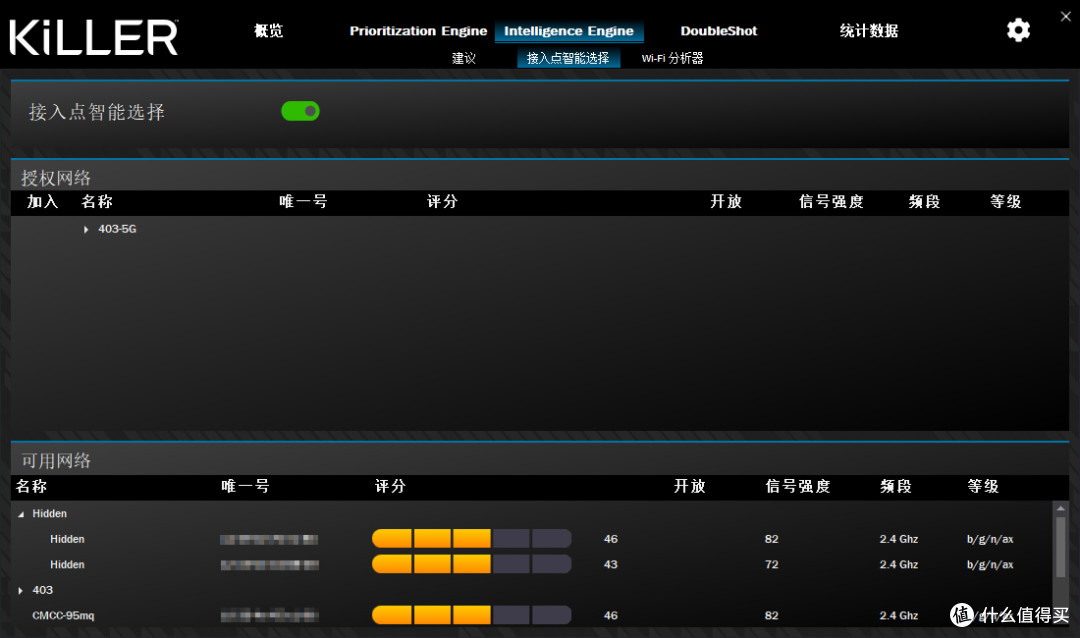Switch to Prioritization Engine tab
This screenshot has width=1080, height=638.
[x=418, y=31]
